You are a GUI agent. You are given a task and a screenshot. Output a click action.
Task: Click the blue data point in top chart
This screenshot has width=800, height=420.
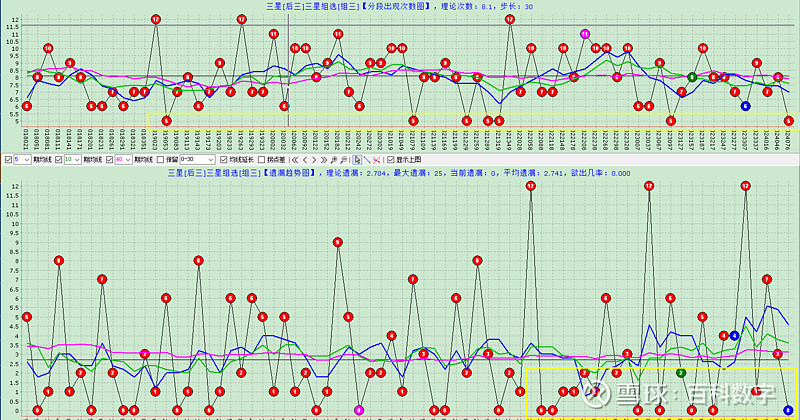point(745,105)
